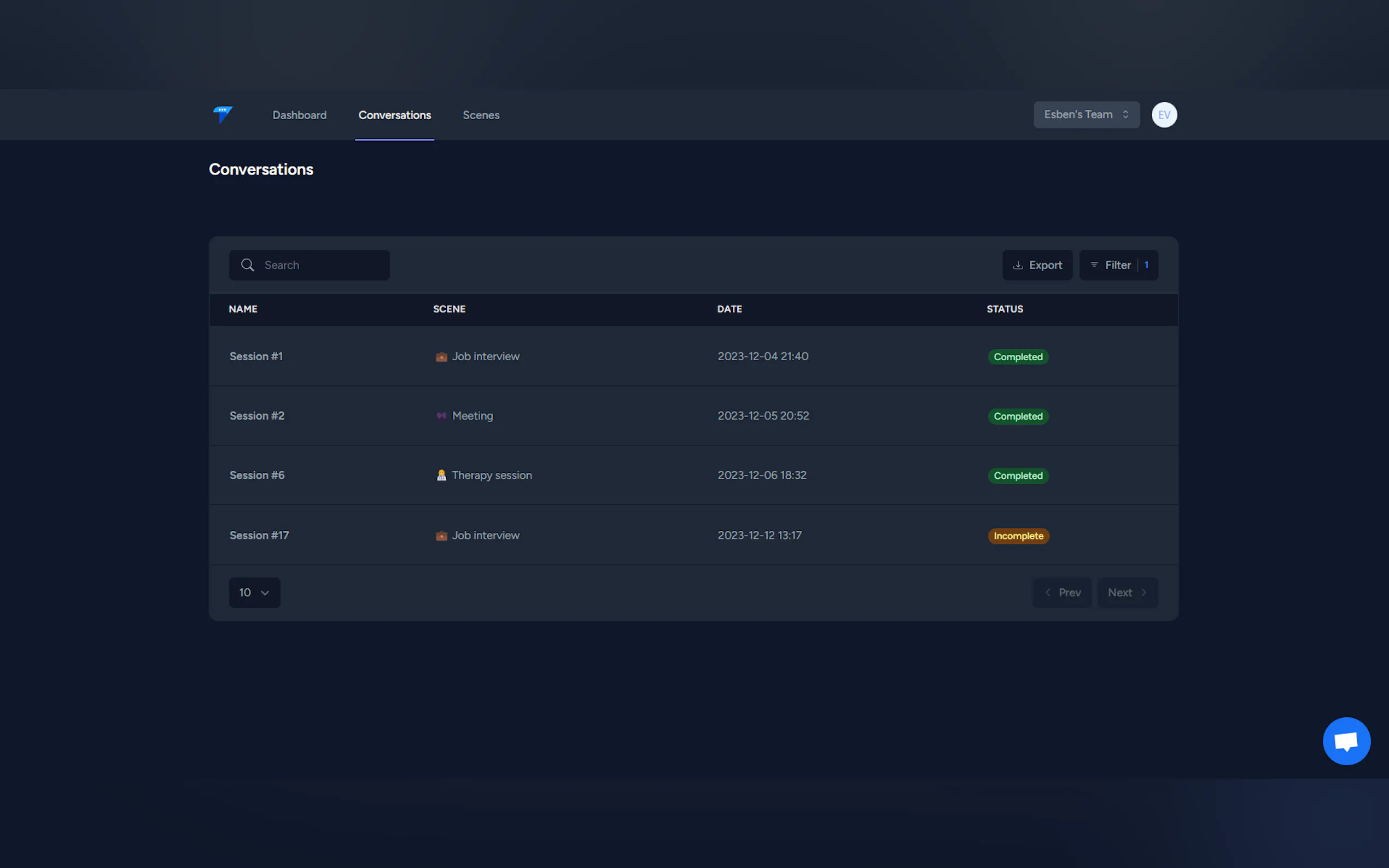
Task: Click the briefcase icon in Session #1 row
Action: click(x=441, y=356)
